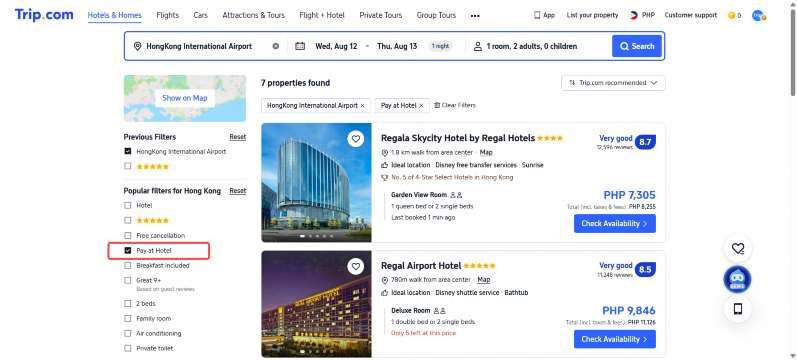Image resolution: width=797 pixels, height=360 pixels.
Task: Open Regal Airport Hotel title
Action: coord(421,266)
